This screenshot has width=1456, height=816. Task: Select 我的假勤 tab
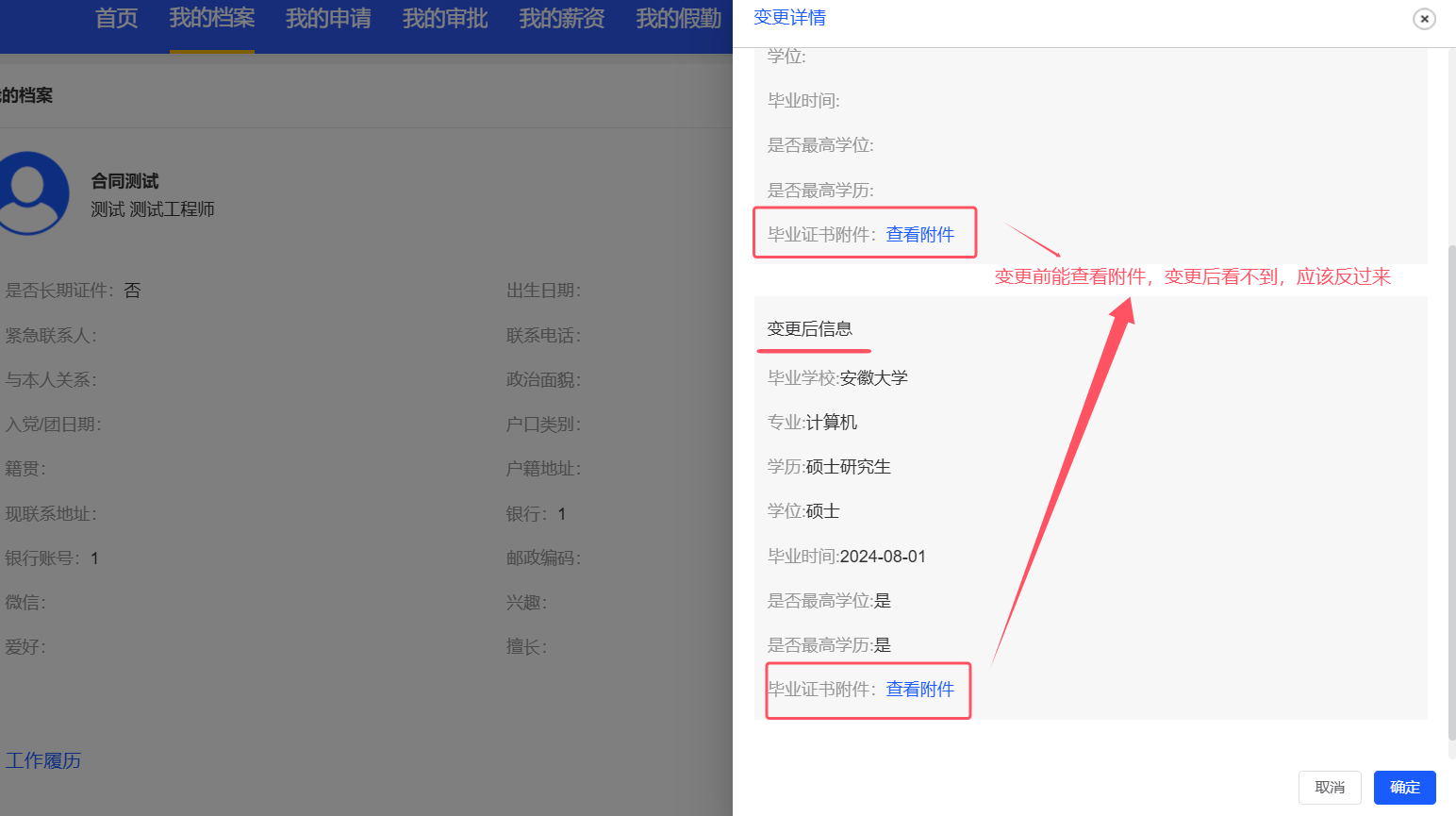pyautogui.click(x=679, y=19)
